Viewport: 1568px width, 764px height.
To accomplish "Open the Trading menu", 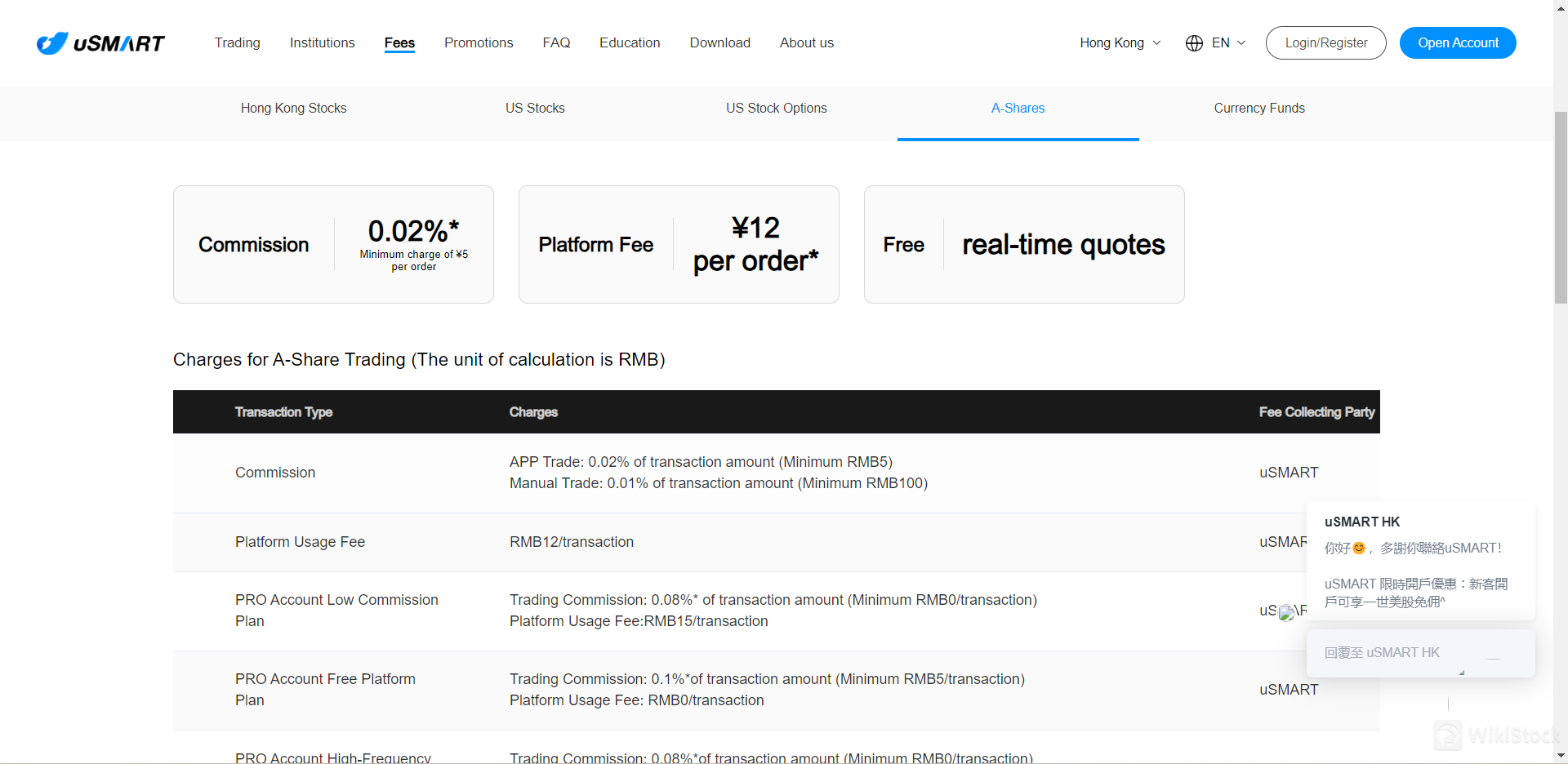I will tap(237, 43).
